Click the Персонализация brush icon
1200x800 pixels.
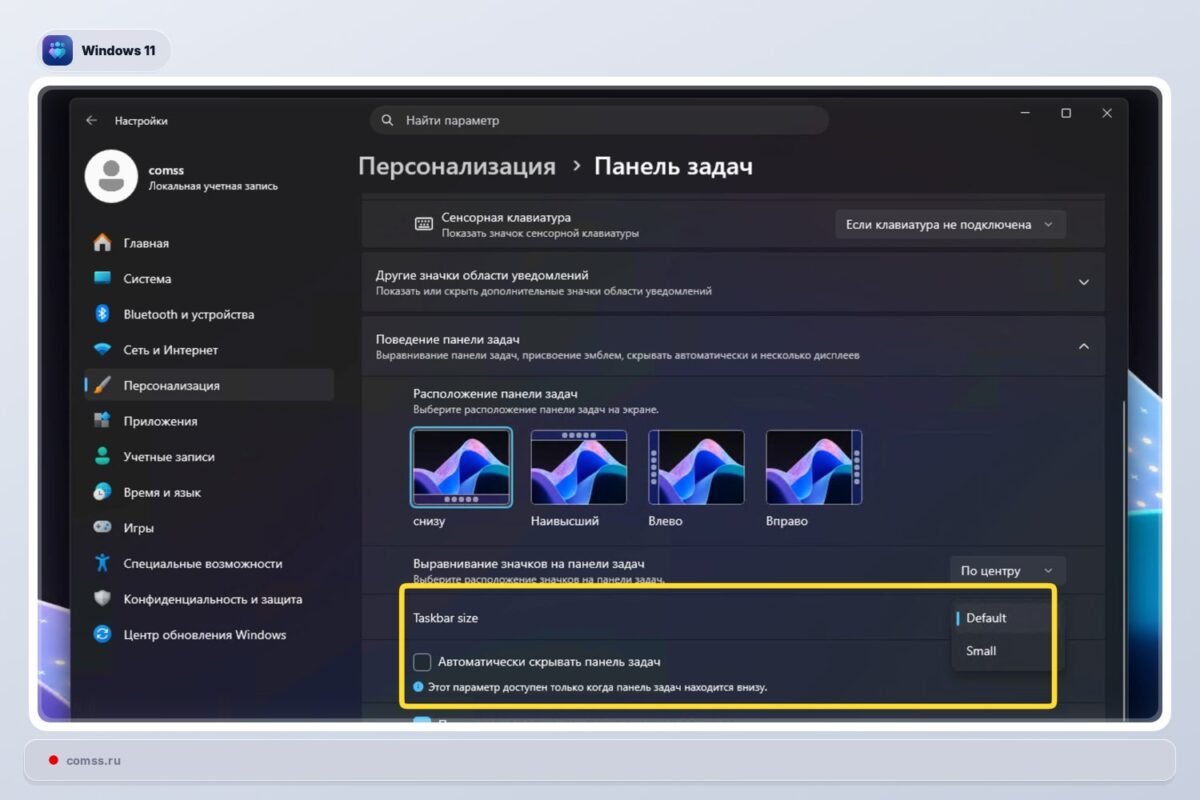102,385
